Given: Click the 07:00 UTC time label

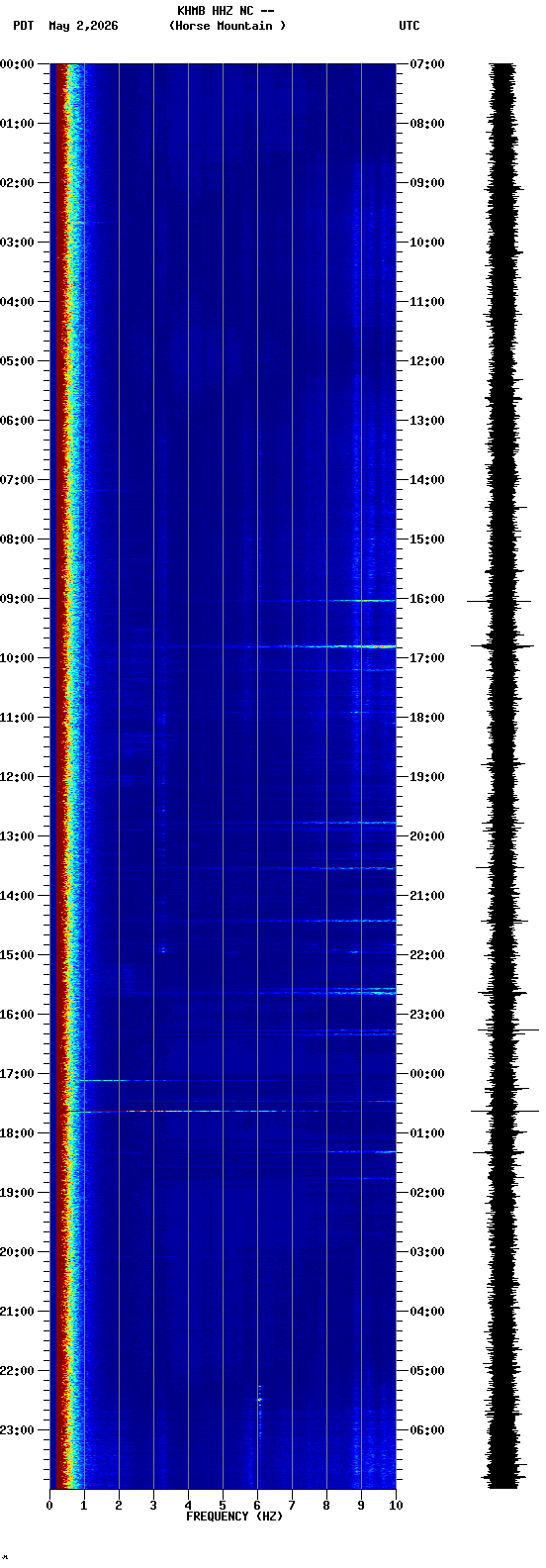Looking at the screenshot, I should (427, 64).
